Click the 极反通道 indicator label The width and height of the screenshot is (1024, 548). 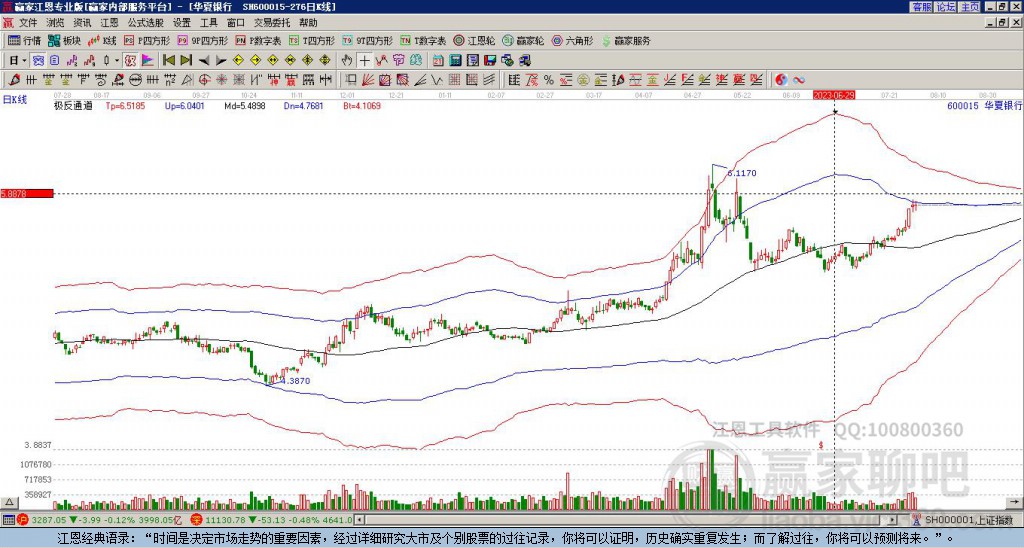pos(73,105)
